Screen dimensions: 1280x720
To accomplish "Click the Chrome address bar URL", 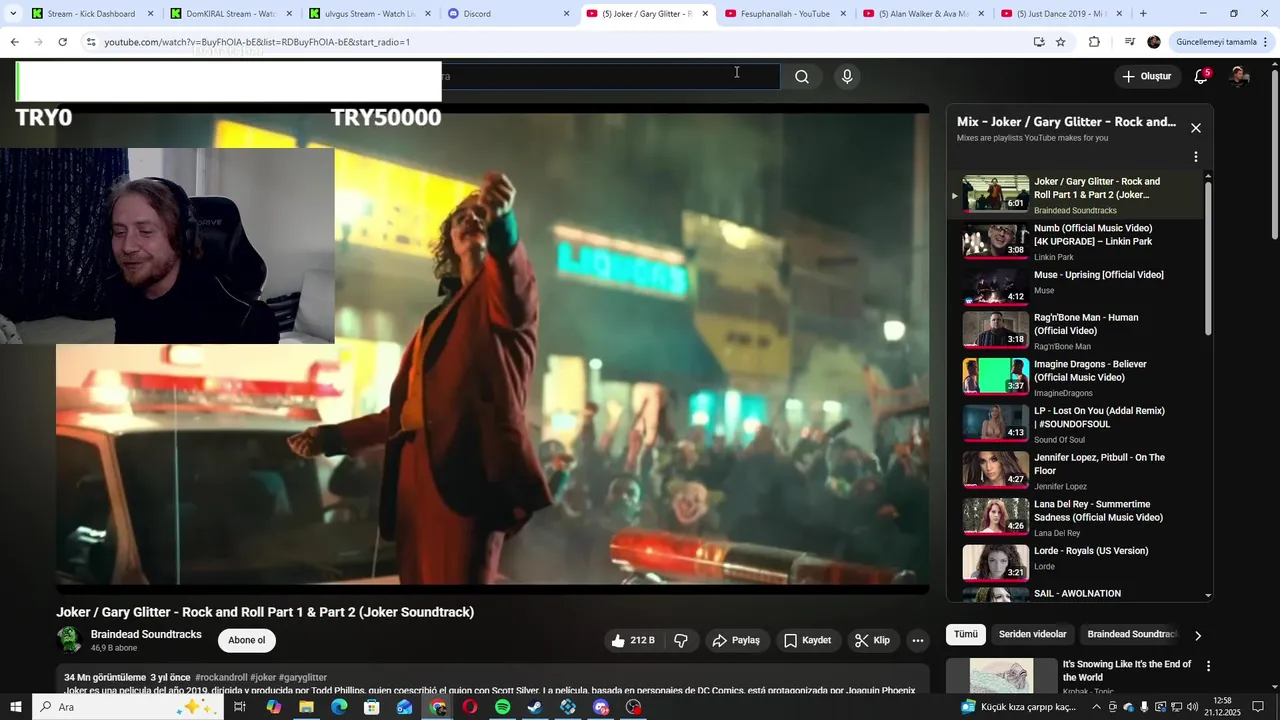I will [257, 42].
